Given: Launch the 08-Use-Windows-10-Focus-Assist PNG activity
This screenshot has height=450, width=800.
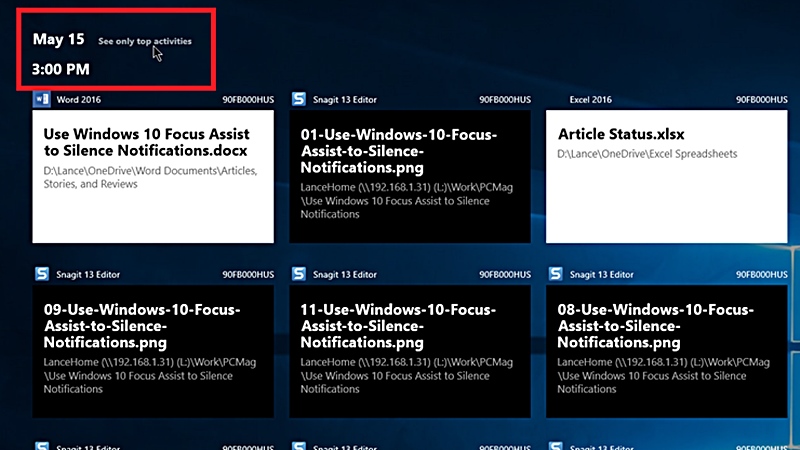Looking at the screenshot, I should [665, 351].
